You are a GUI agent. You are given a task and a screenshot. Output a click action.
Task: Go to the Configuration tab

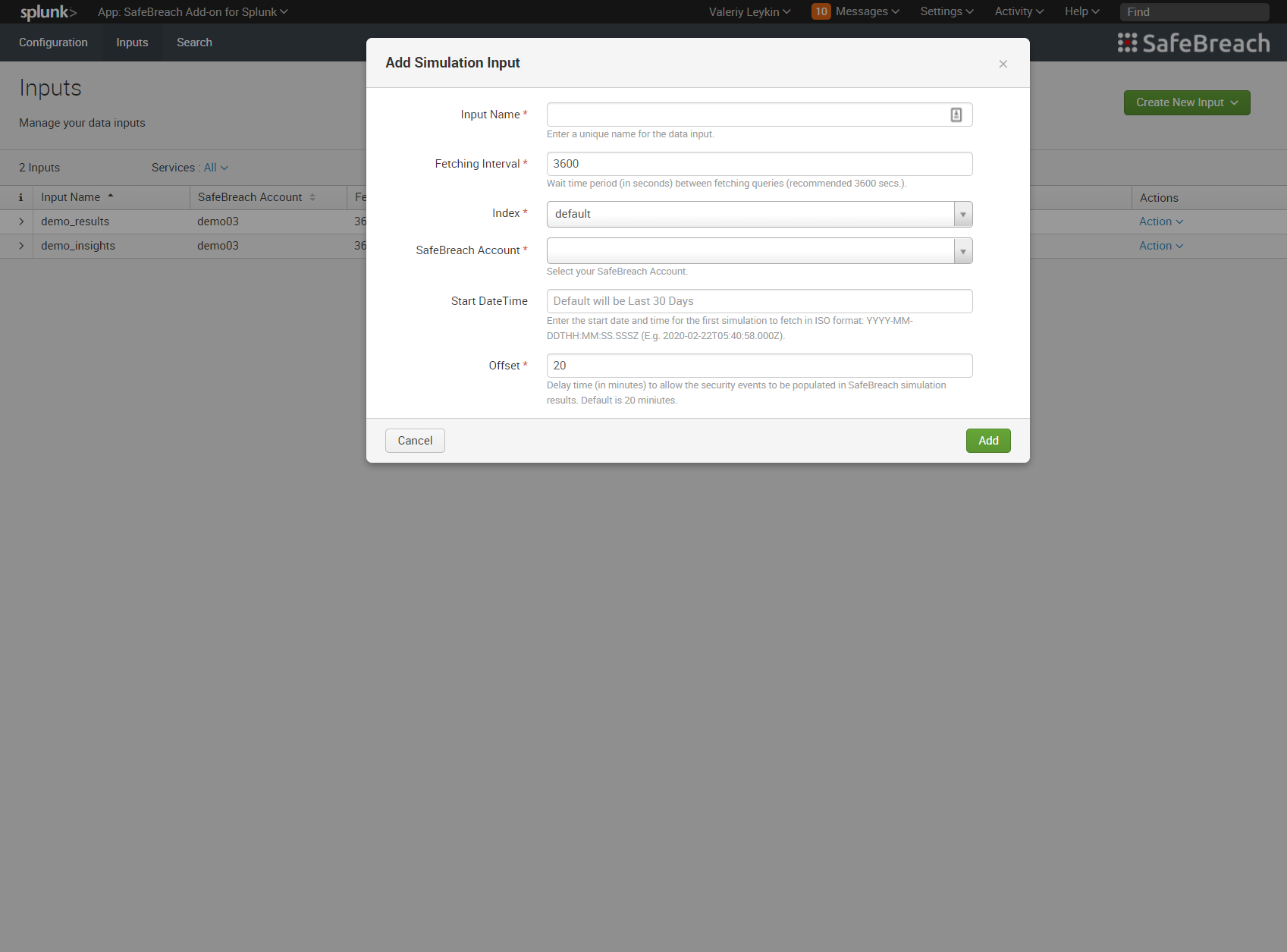point(53,42)
